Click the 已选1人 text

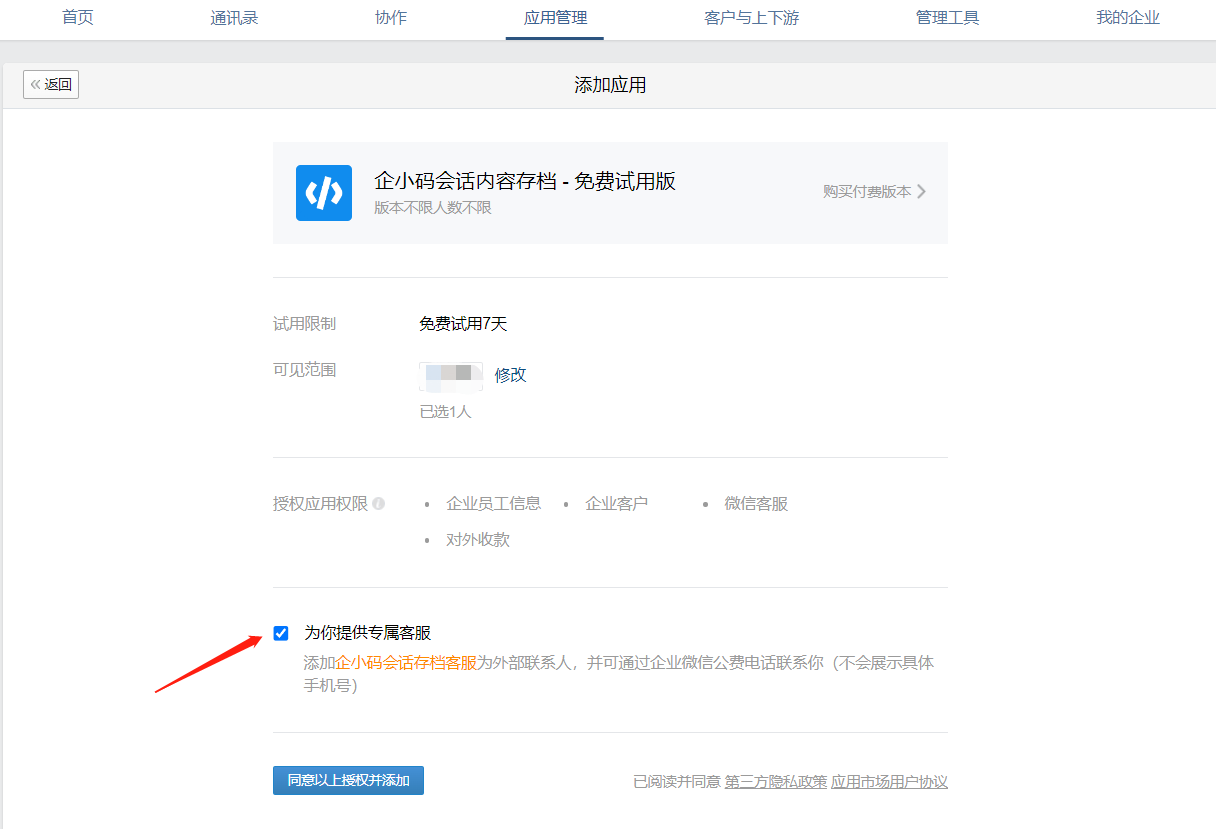(445, 412)
